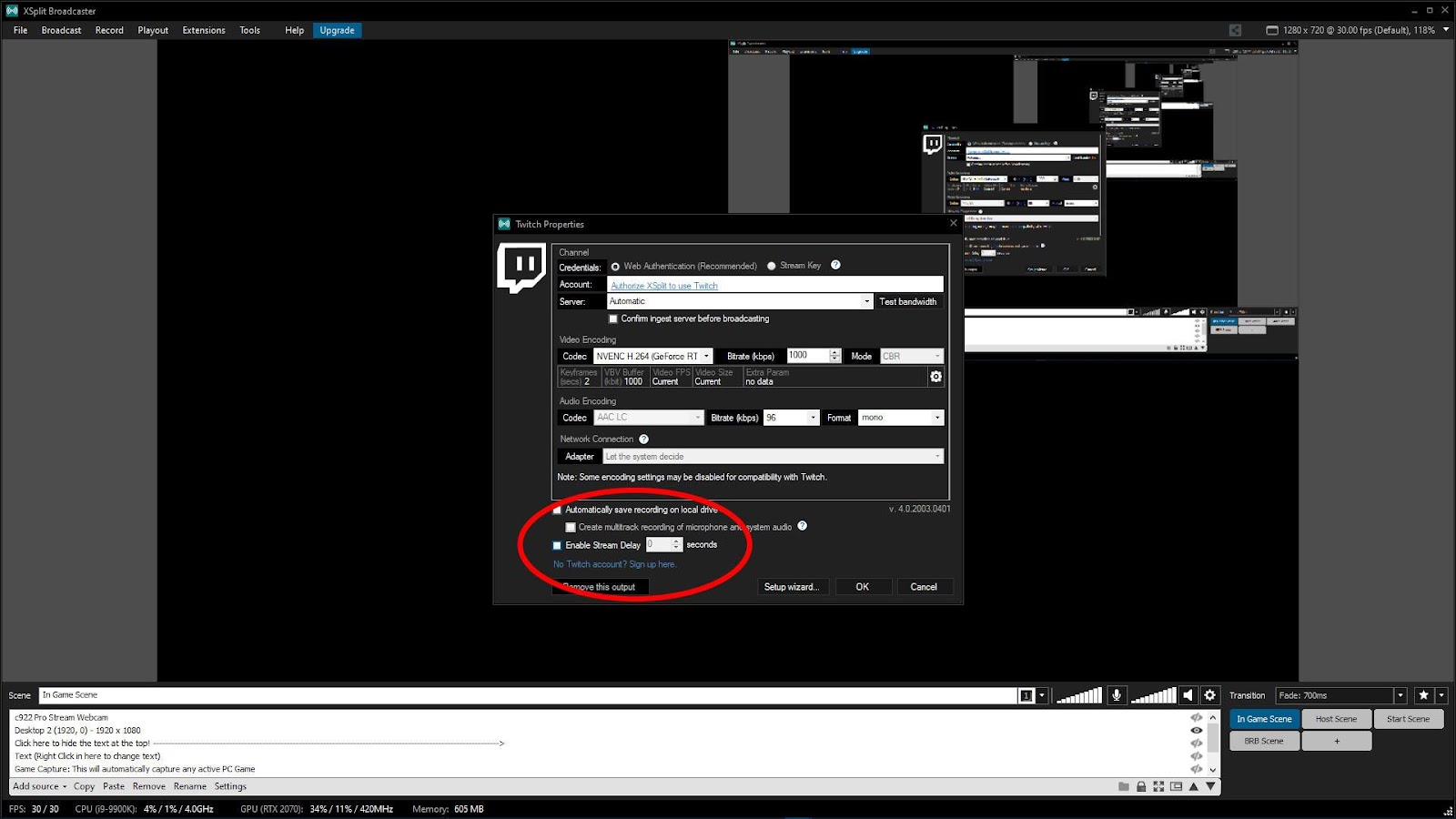The image size is (1456, 819).
Task: Click the transition favorites star icon
Action: coord(1424,695)
